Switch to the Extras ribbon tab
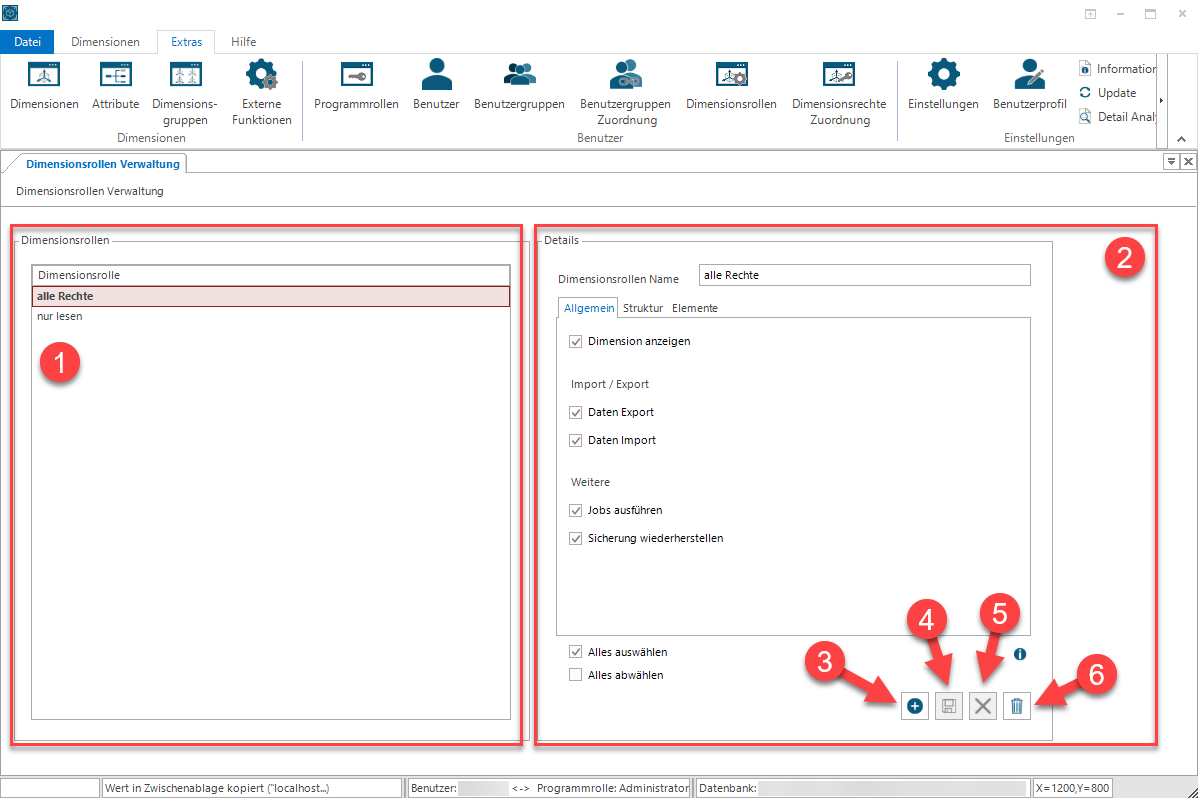The width and height of the screenshot is (1198, 798). coord(186,42)
